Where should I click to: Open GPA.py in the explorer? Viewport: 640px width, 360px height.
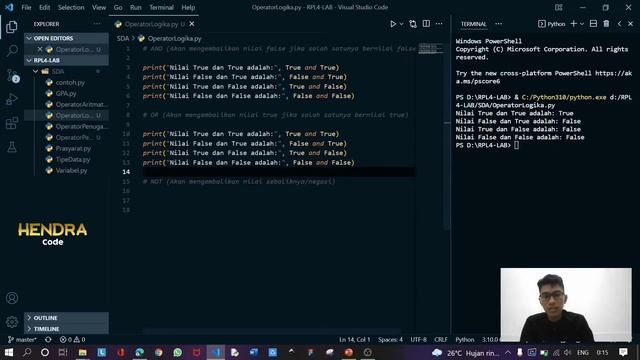(66, 93)
